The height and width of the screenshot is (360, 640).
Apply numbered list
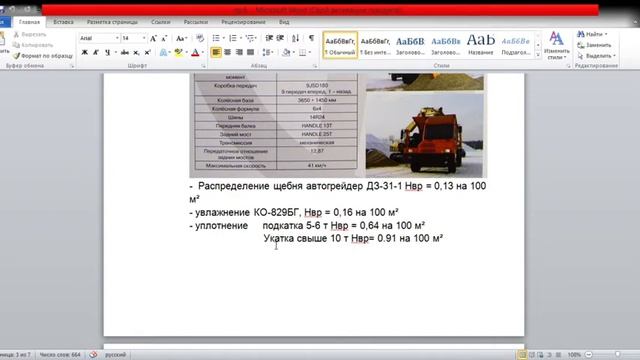233,38
